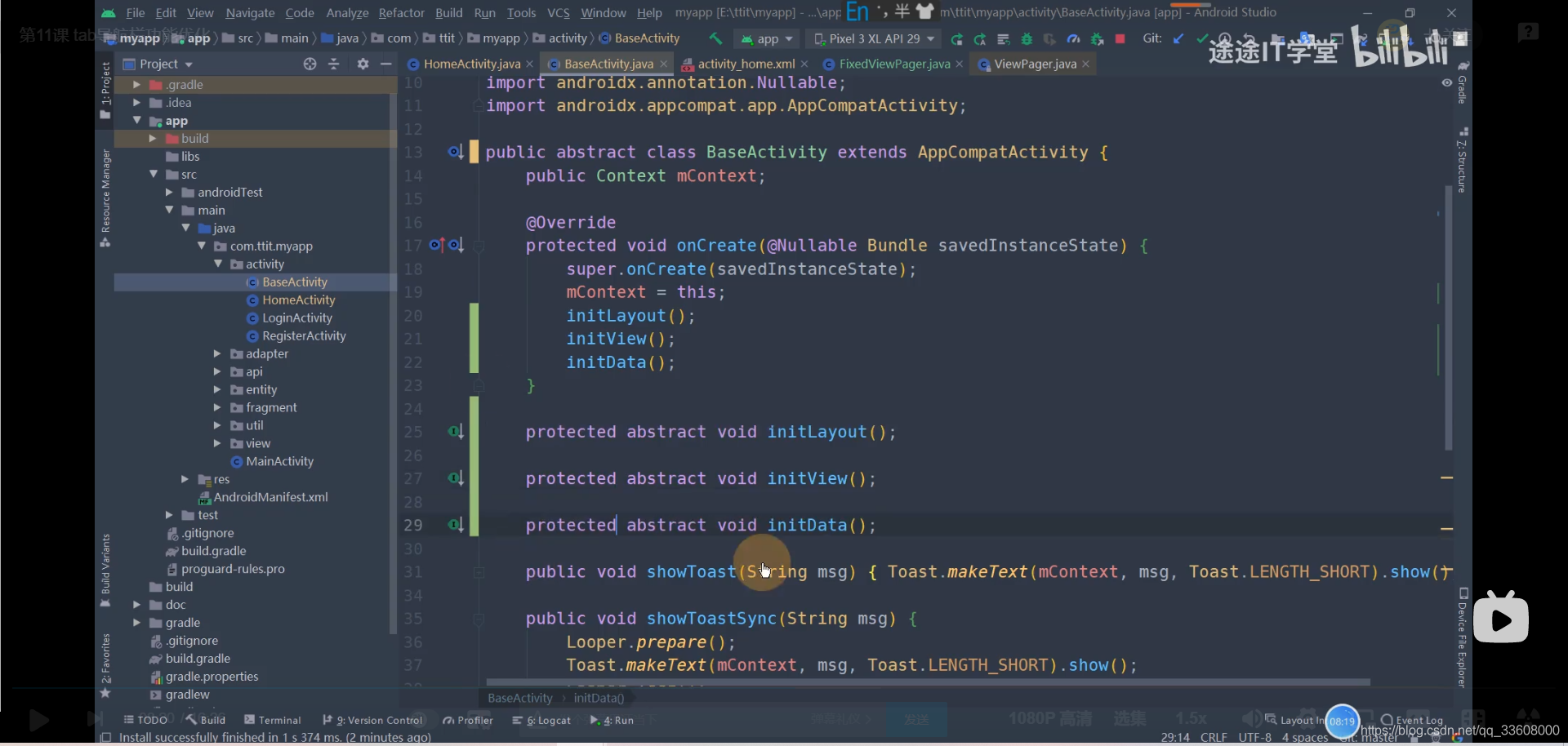This screenshot has width=1568, height=746.
Task: Open Project panel settings gear
Action: [363, 64]
